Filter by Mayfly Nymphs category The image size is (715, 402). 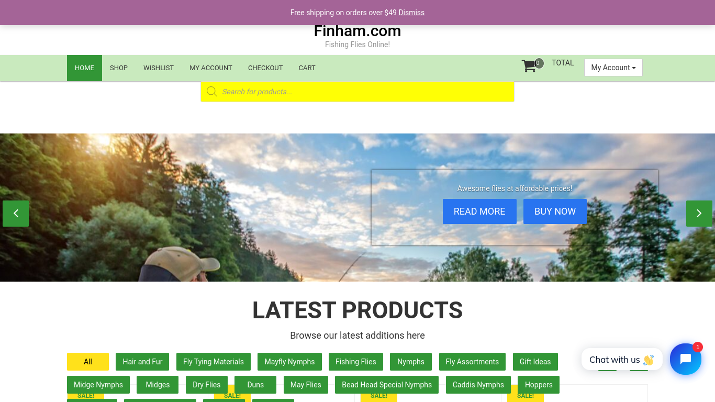[290, 362]
